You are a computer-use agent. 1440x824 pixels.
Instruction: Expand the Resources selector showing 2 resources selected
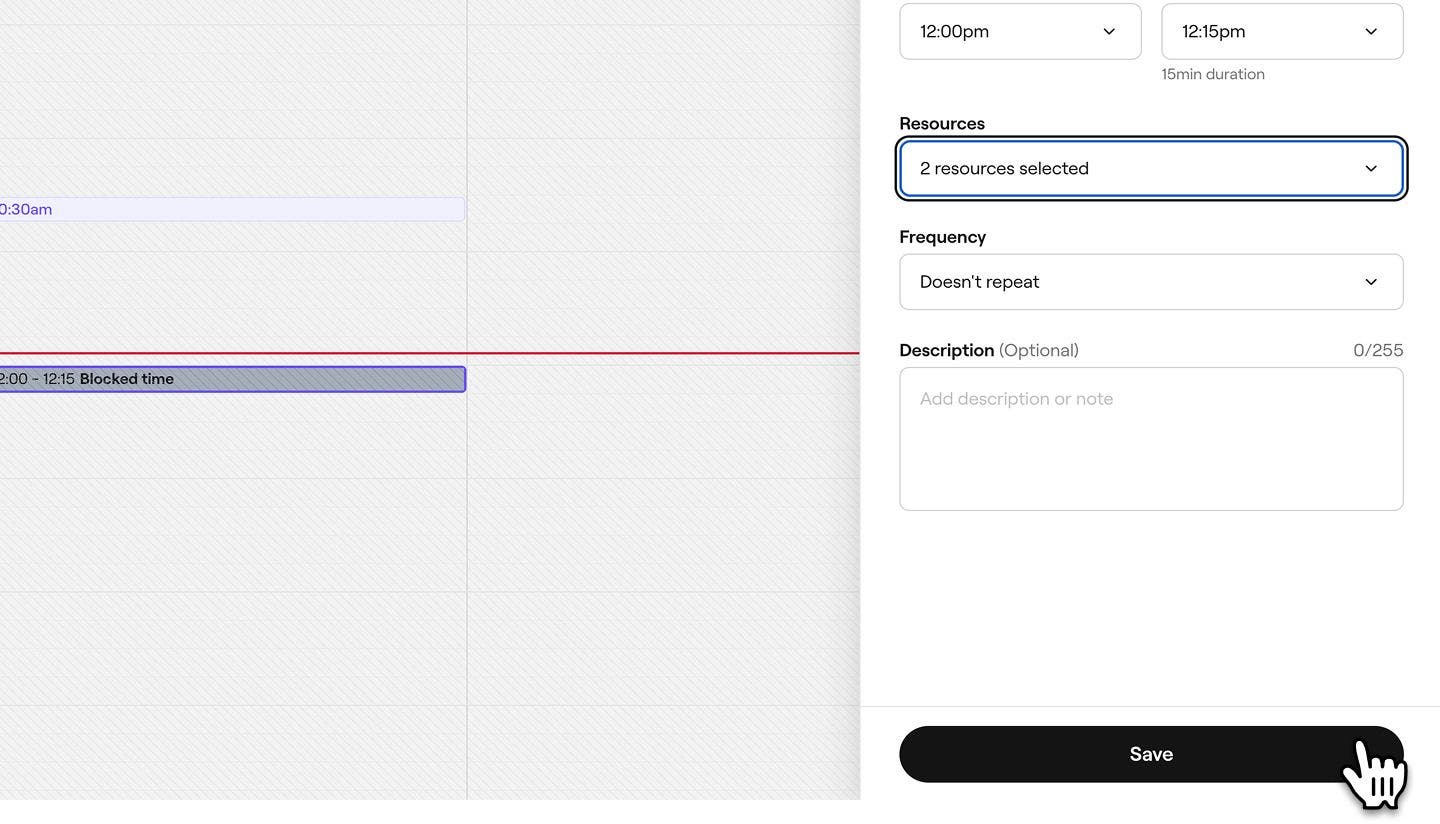[1151, 168]
